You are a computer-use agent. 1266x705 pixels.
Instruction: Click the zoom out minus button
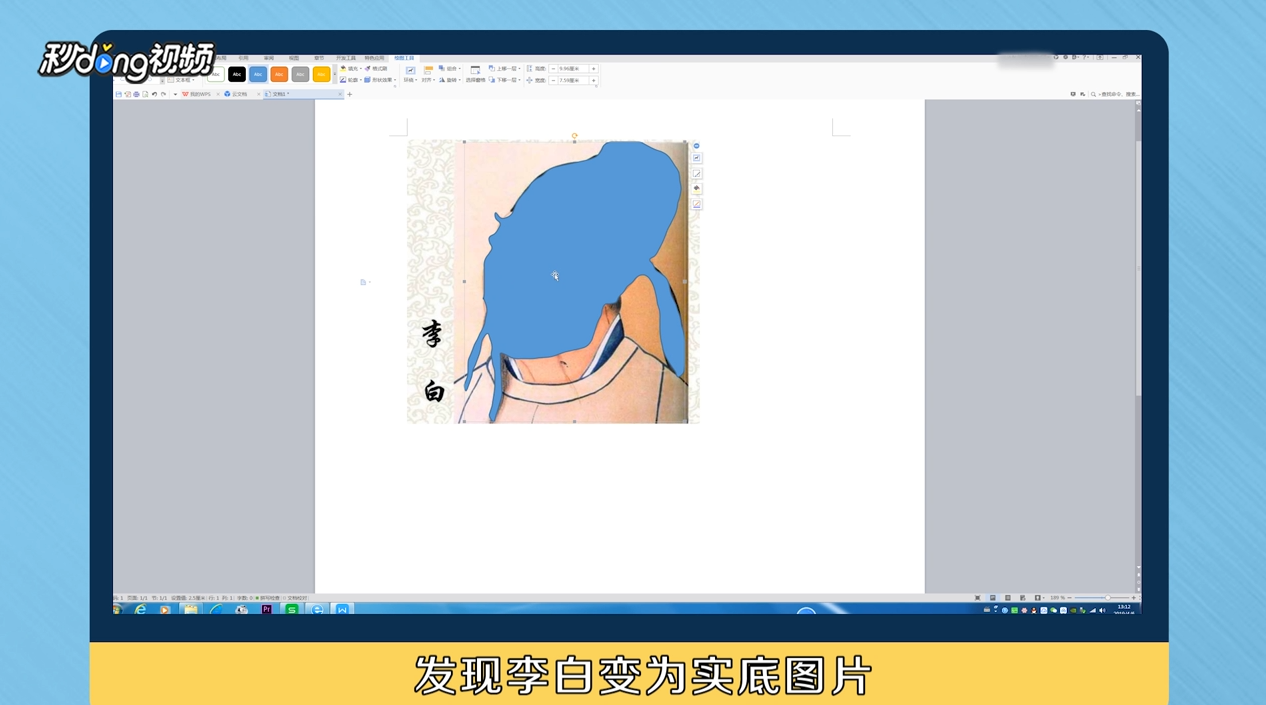[x=1070, y=598]
